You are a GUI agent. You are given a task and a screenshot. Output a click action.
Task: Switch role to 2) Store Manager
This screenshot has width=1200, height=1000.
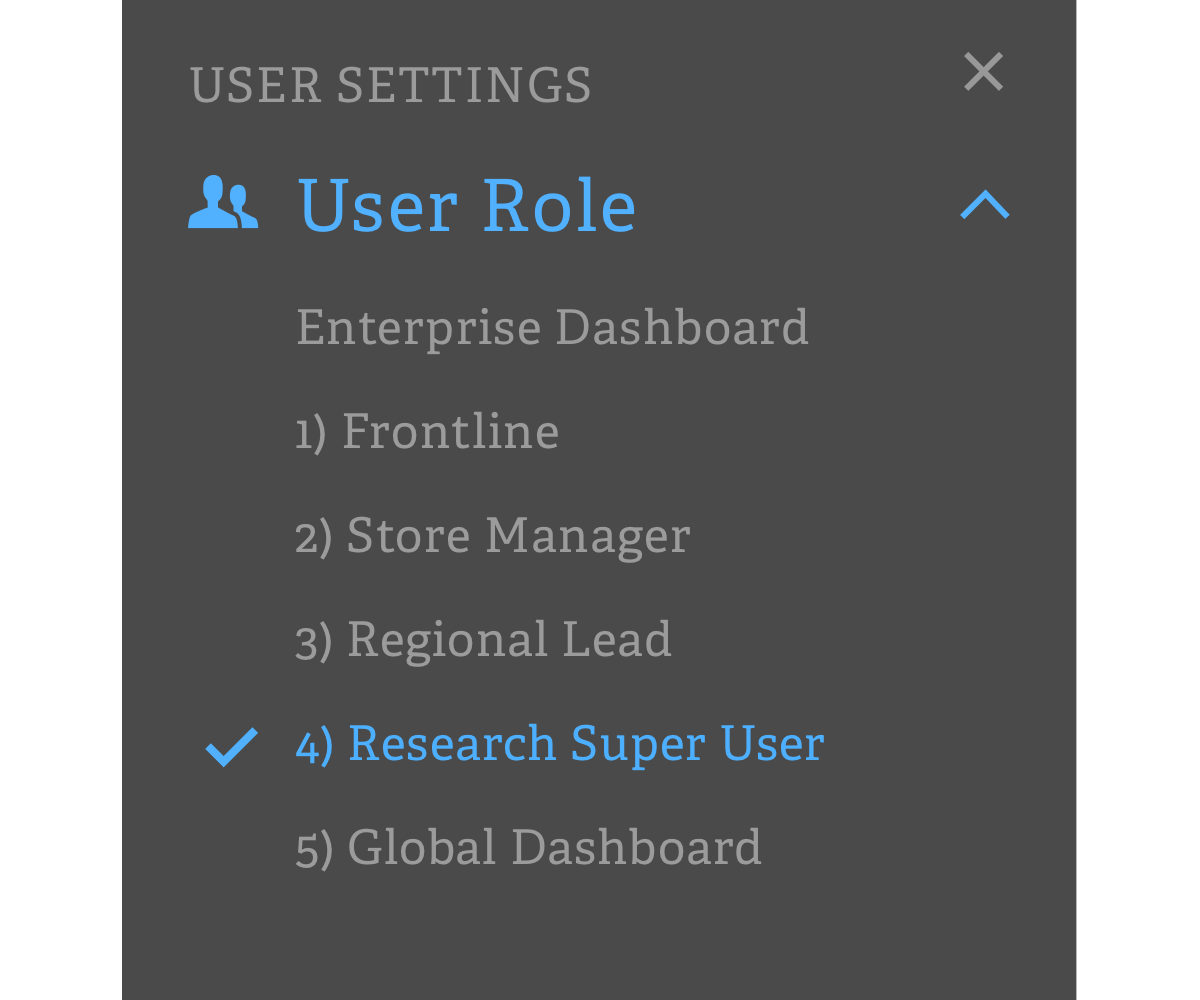click(x=492, y=536)
